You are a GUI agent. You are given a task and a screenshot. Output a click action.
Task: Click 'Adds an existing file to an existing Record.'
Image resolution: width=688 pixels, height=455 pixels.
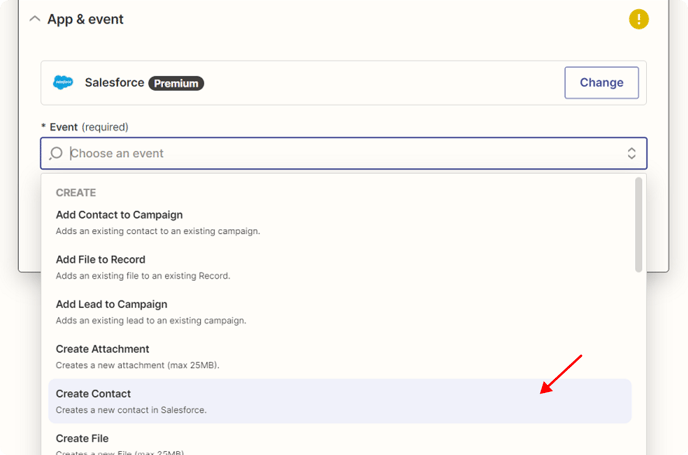pos(143,276)
